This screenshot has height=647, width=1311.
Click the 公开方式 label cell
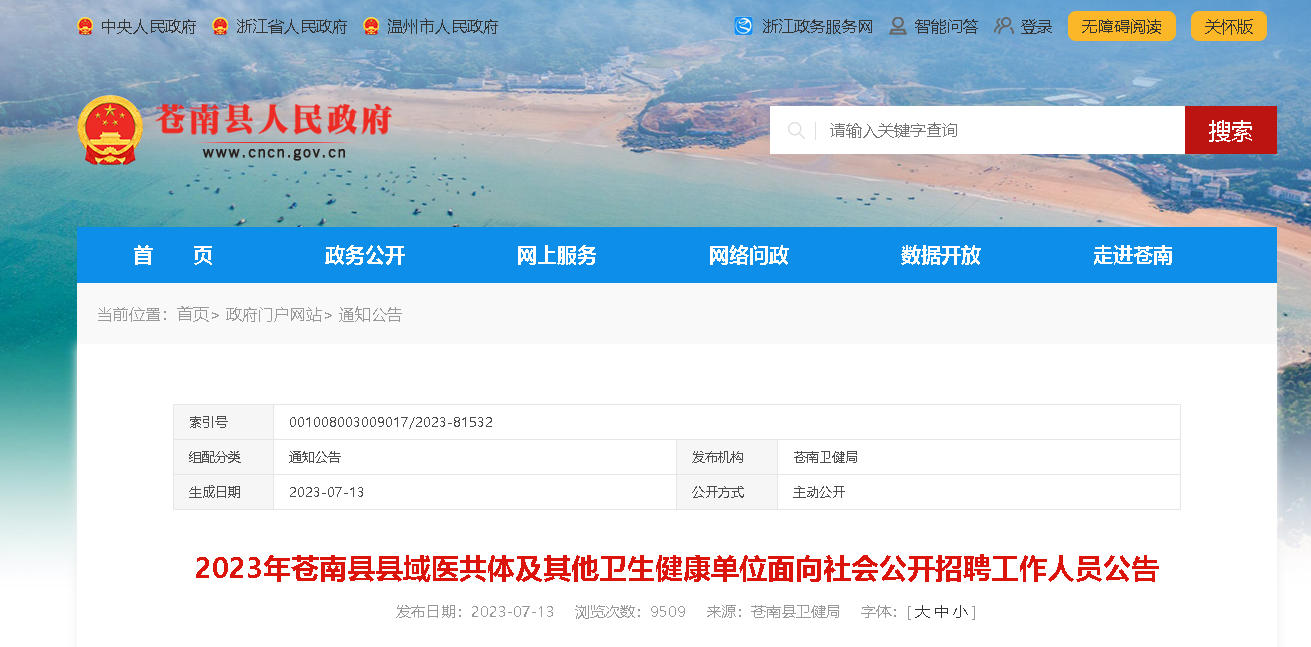pyautogui.click(x=727, y=492)
